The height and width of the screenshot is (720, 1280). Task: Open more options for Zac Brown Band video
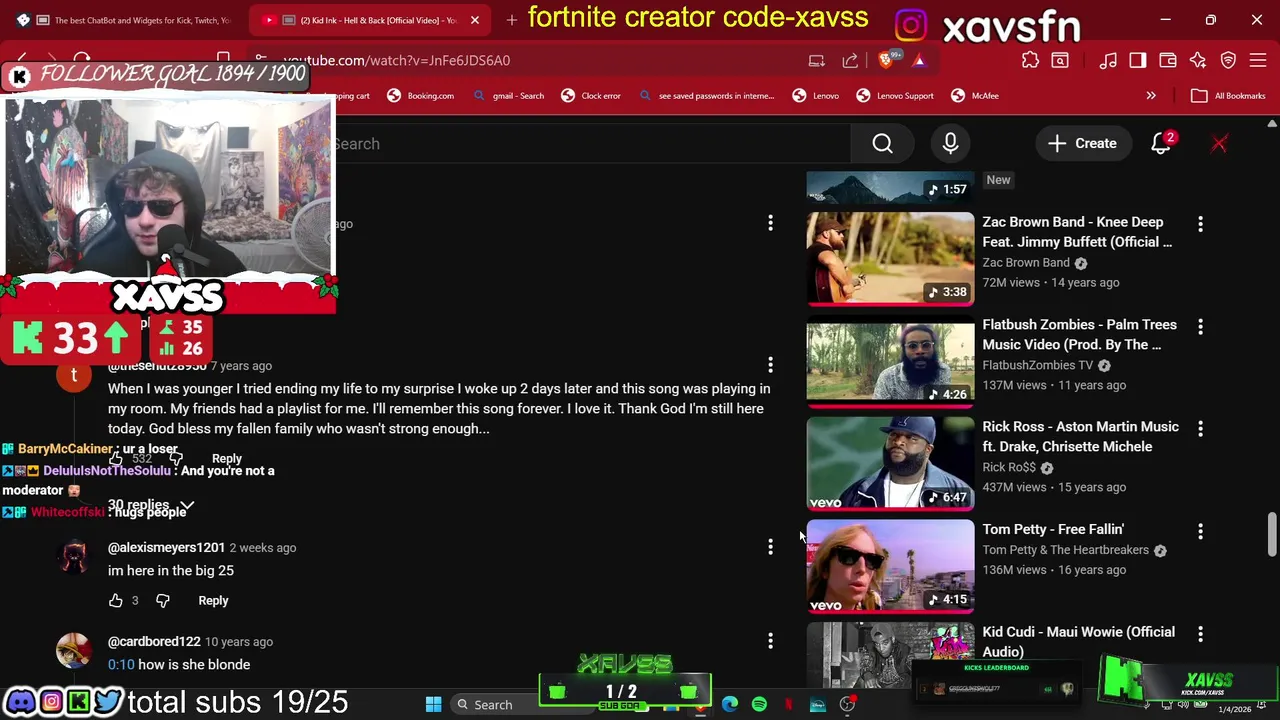(1200, 223)
